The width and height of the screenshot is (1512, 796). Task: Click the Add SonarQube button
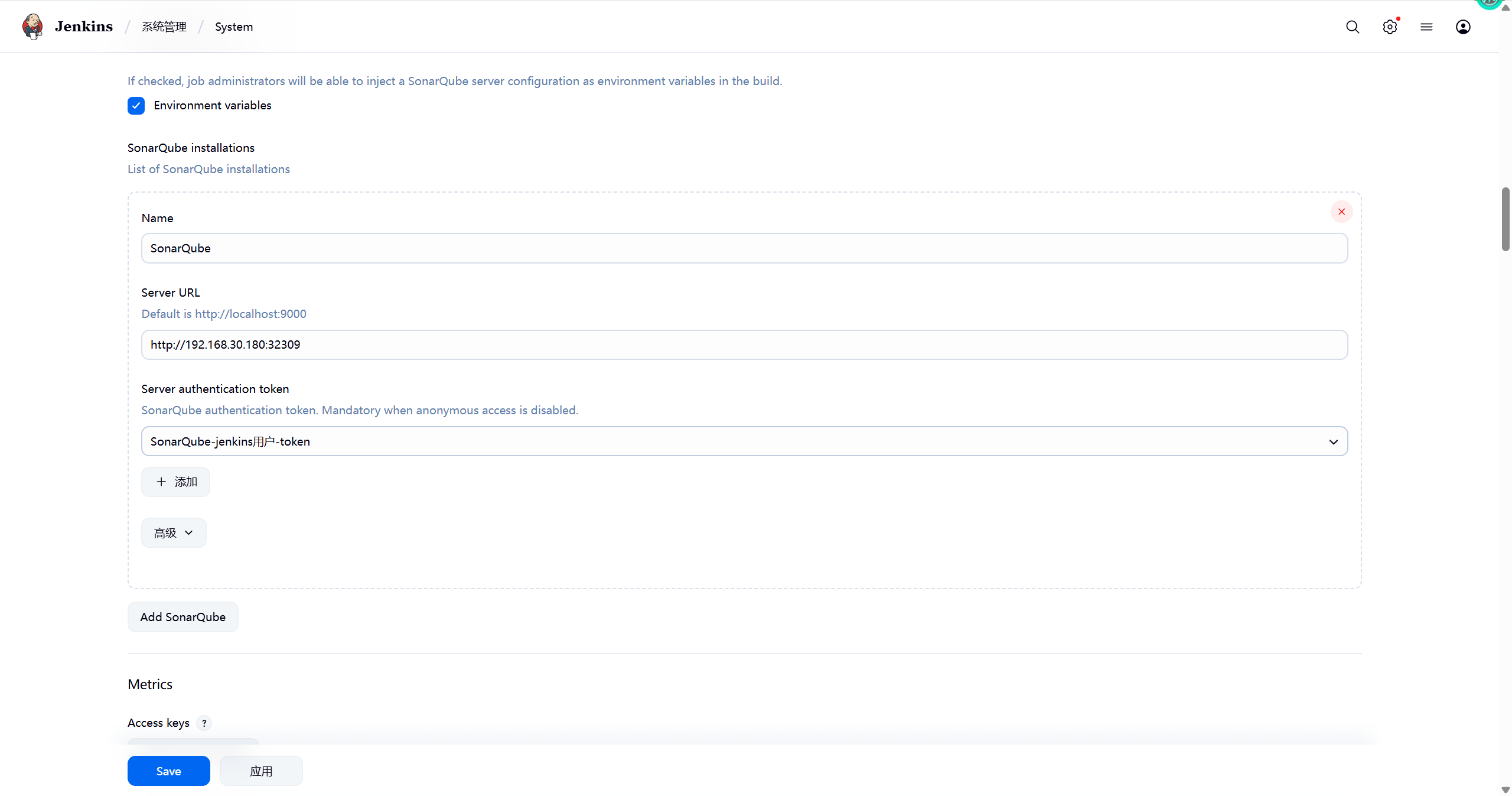183,617
